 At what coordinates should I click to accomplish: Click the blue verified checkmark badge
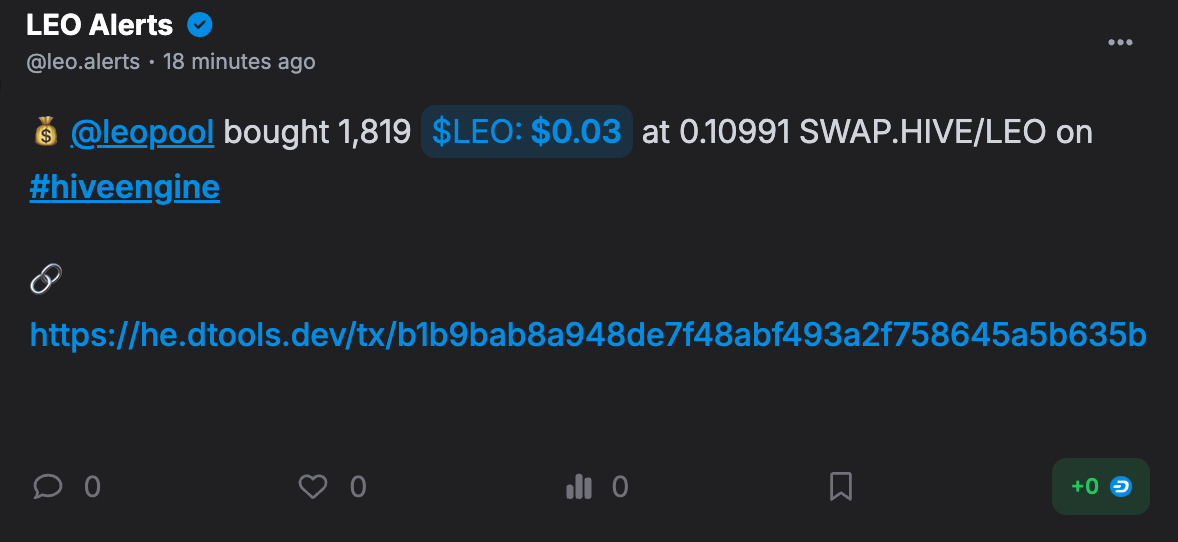point(199,26)
